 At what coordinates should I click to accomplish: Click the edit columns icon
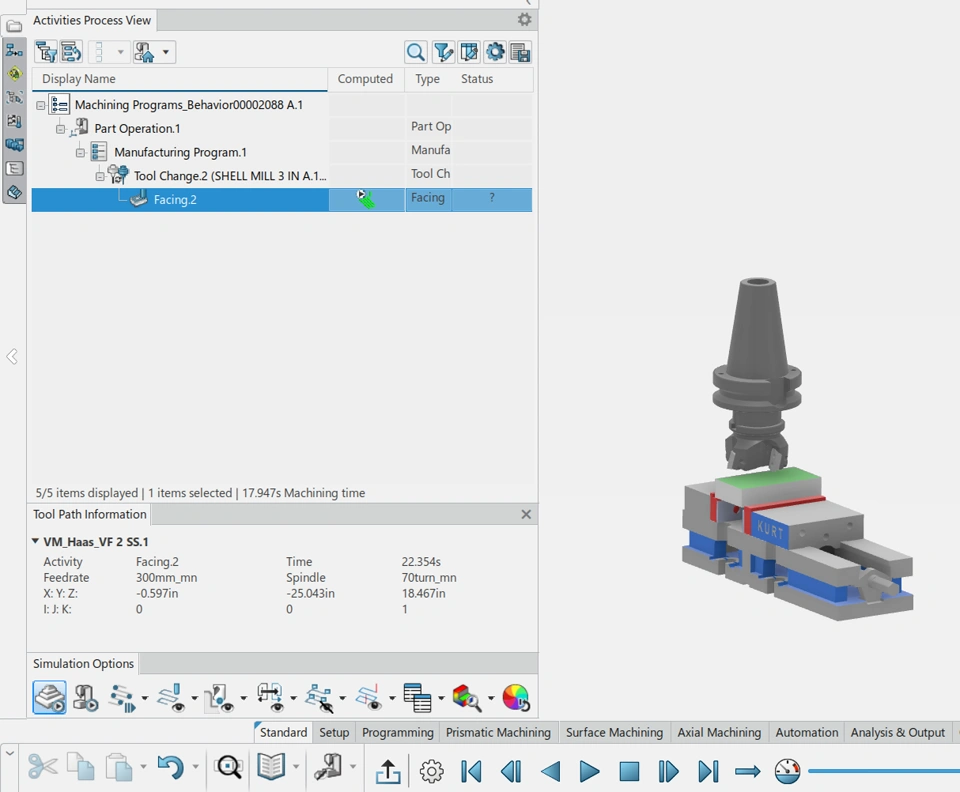469,52
